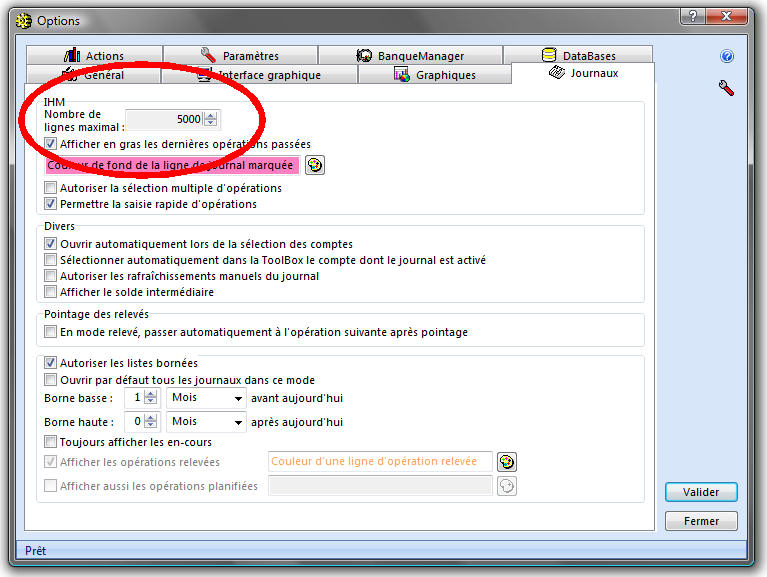Viewport: 767px width, 577px height.
Task: Select the Graphiques tab
Action: click(x=435, y=75)
